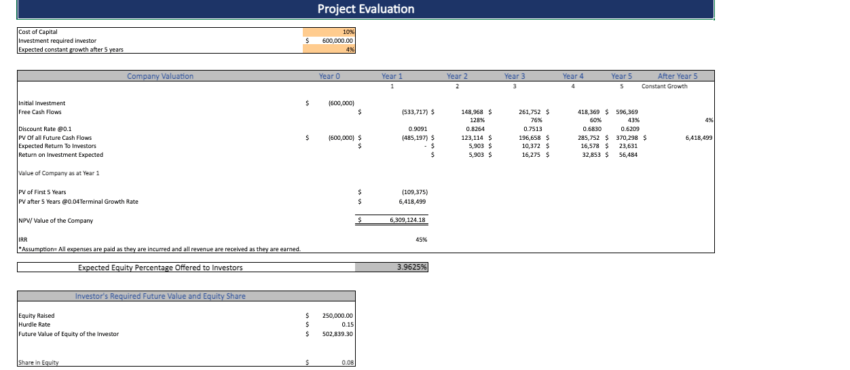The width and height of the screenshot is (850, 370).
Task: Click the 45% IRR value
Action: pyautogui.click(x=421, y=239)
